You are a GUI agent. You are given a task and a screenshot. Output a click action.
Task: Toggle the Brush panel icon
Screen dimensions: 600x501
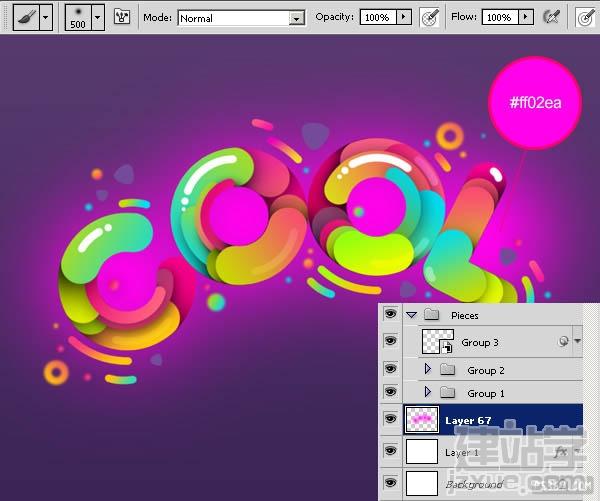122,17
